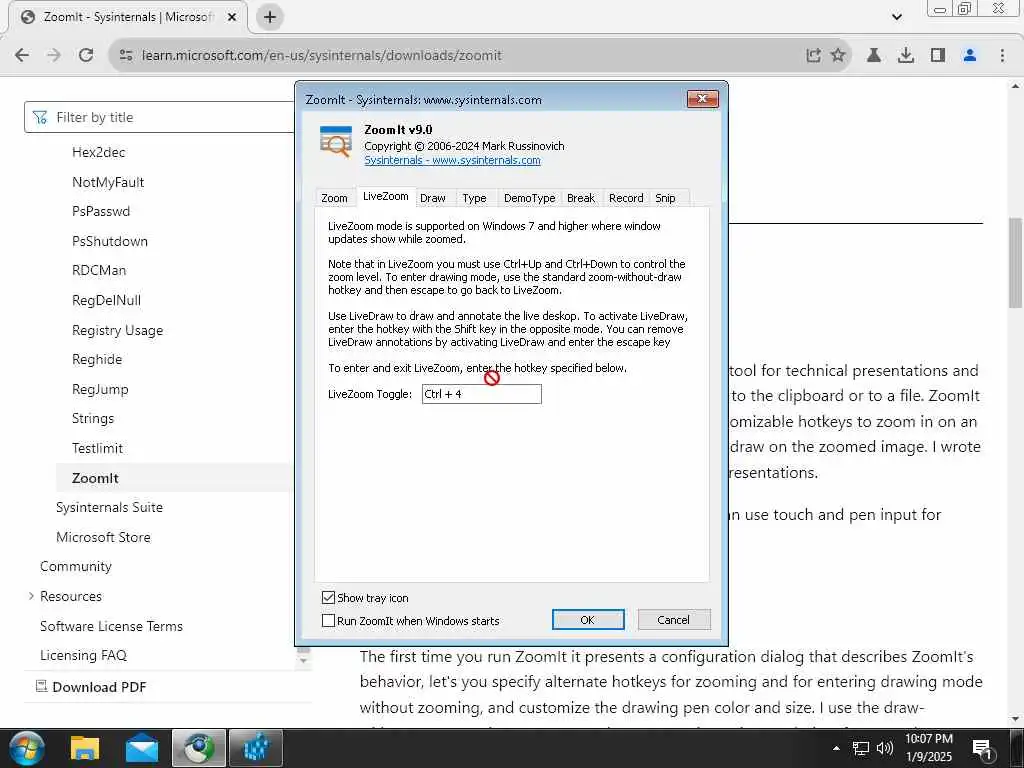1024x768 pixels.
Task: Select Registry Usage in the sidebar
Action: point(118,330)
